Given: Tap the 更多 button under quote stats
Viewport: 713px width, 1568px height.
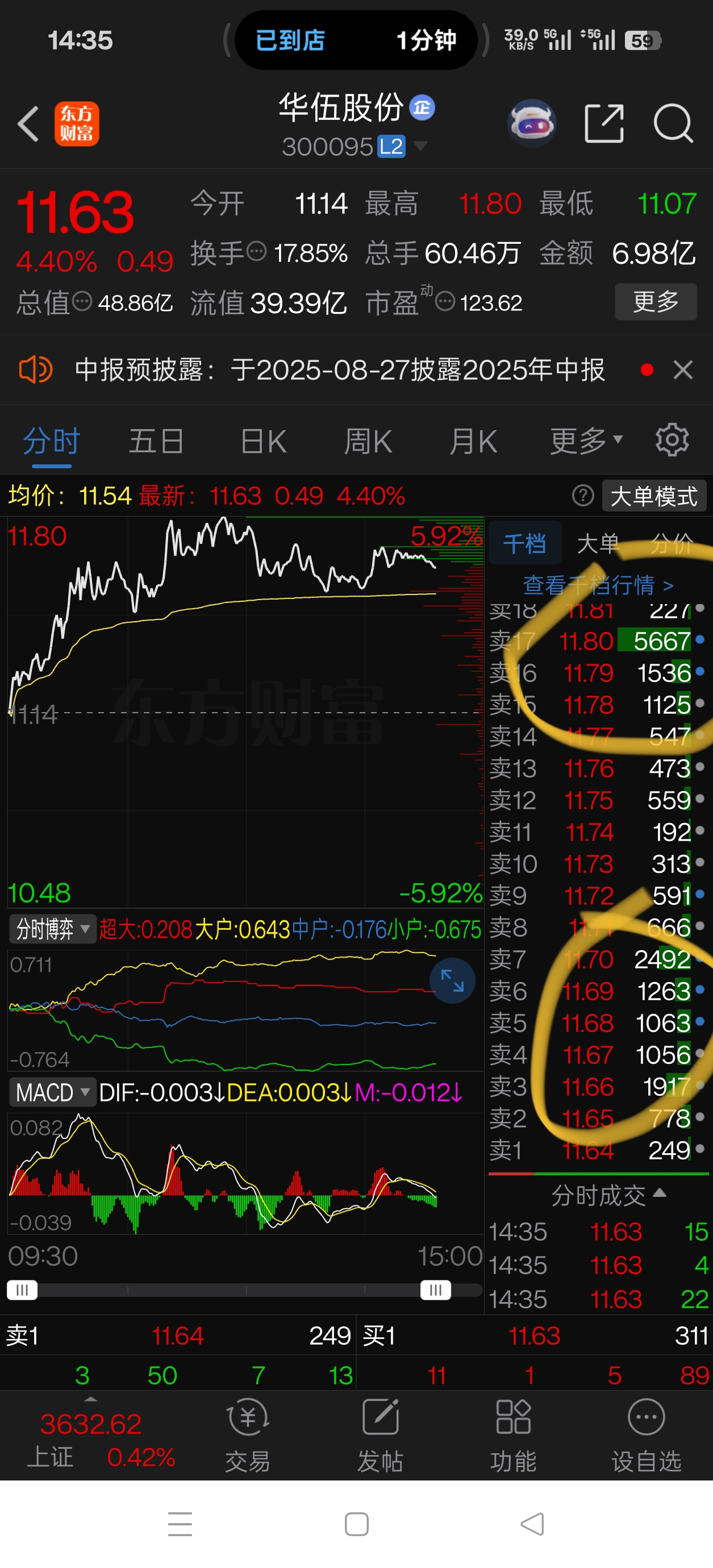Looking at the screenshot, I should pos(656,301).
